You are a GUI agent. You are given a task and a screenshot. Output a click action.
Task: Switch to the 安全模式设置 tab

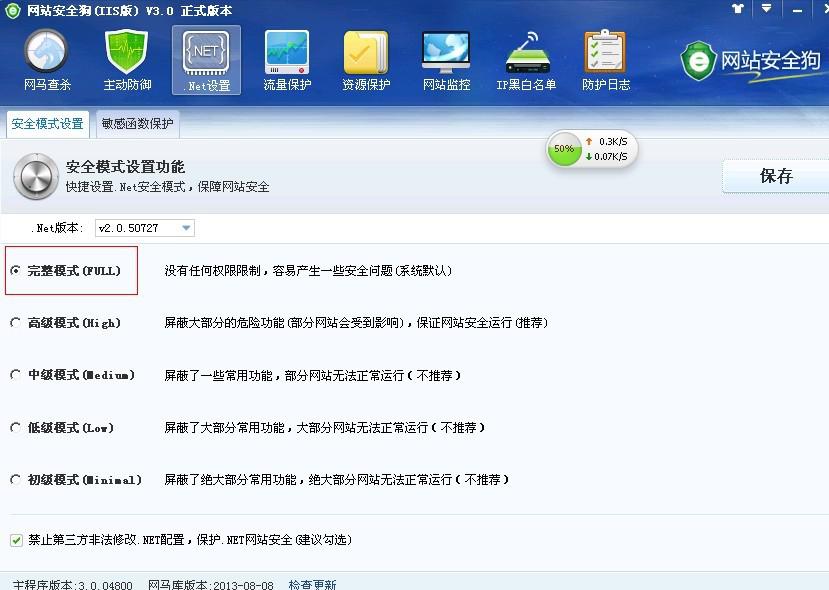(48, 124)
